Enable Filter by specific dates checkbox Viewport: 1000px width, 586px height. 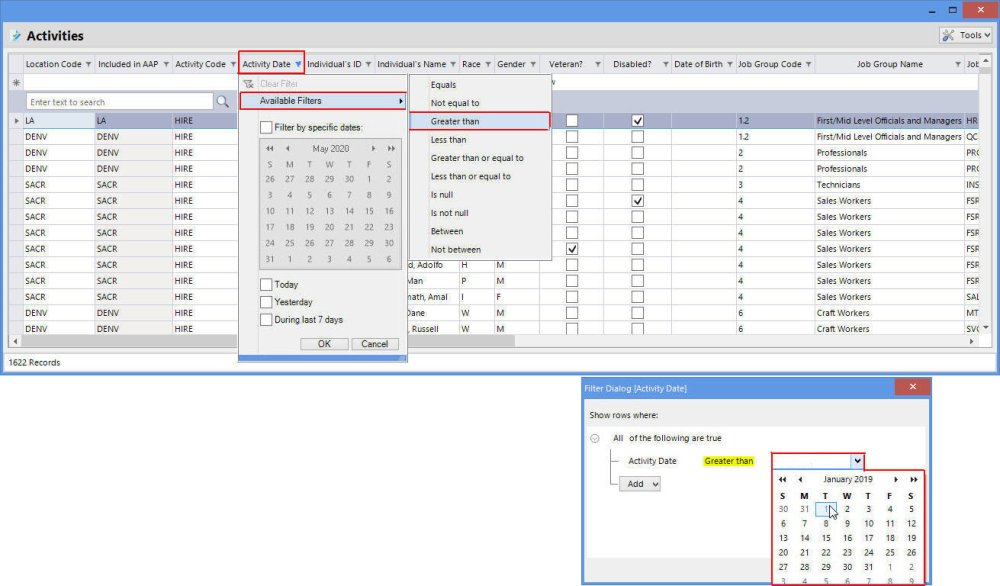pos(266,128)
